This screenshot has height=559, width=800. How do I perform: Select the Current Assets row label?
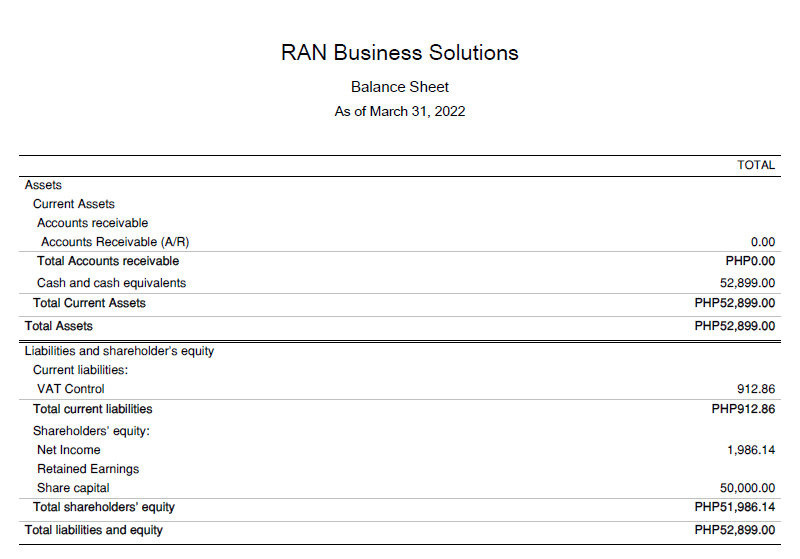(x=74, y=204)
